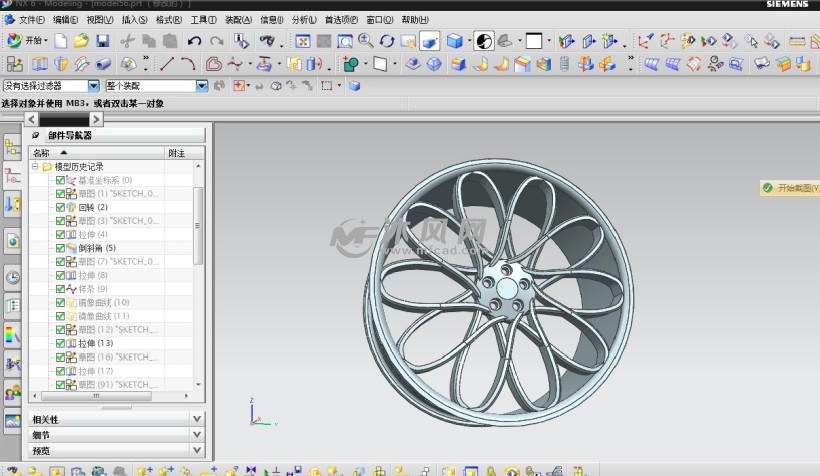820x476 pixels.
Task: Toggle the checkbox for 样条 (9)
Action: click(x=60, y=289)
